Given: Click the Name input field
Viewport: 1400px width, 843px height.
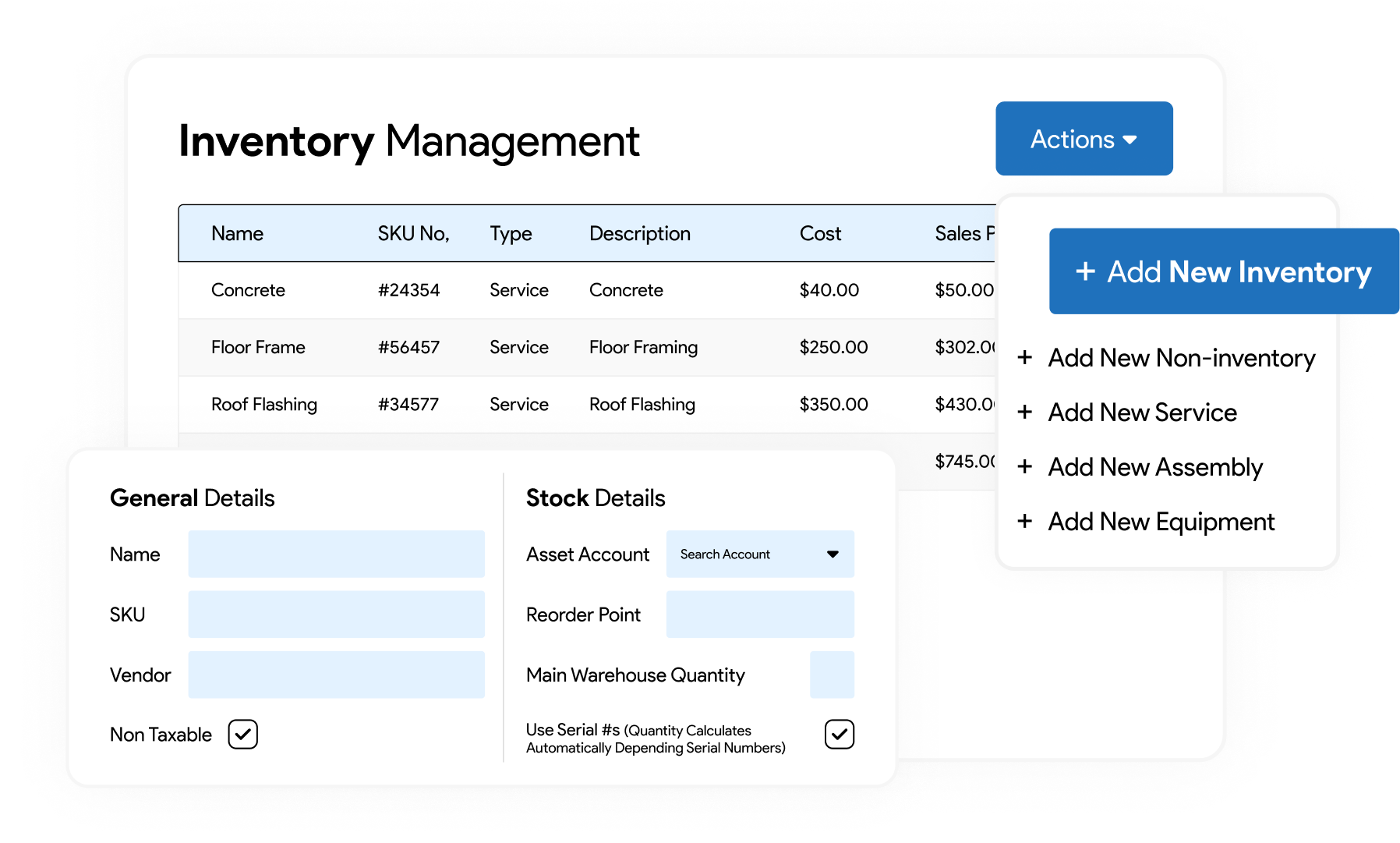Looking at the screenshot, I should tap(336, 554).
